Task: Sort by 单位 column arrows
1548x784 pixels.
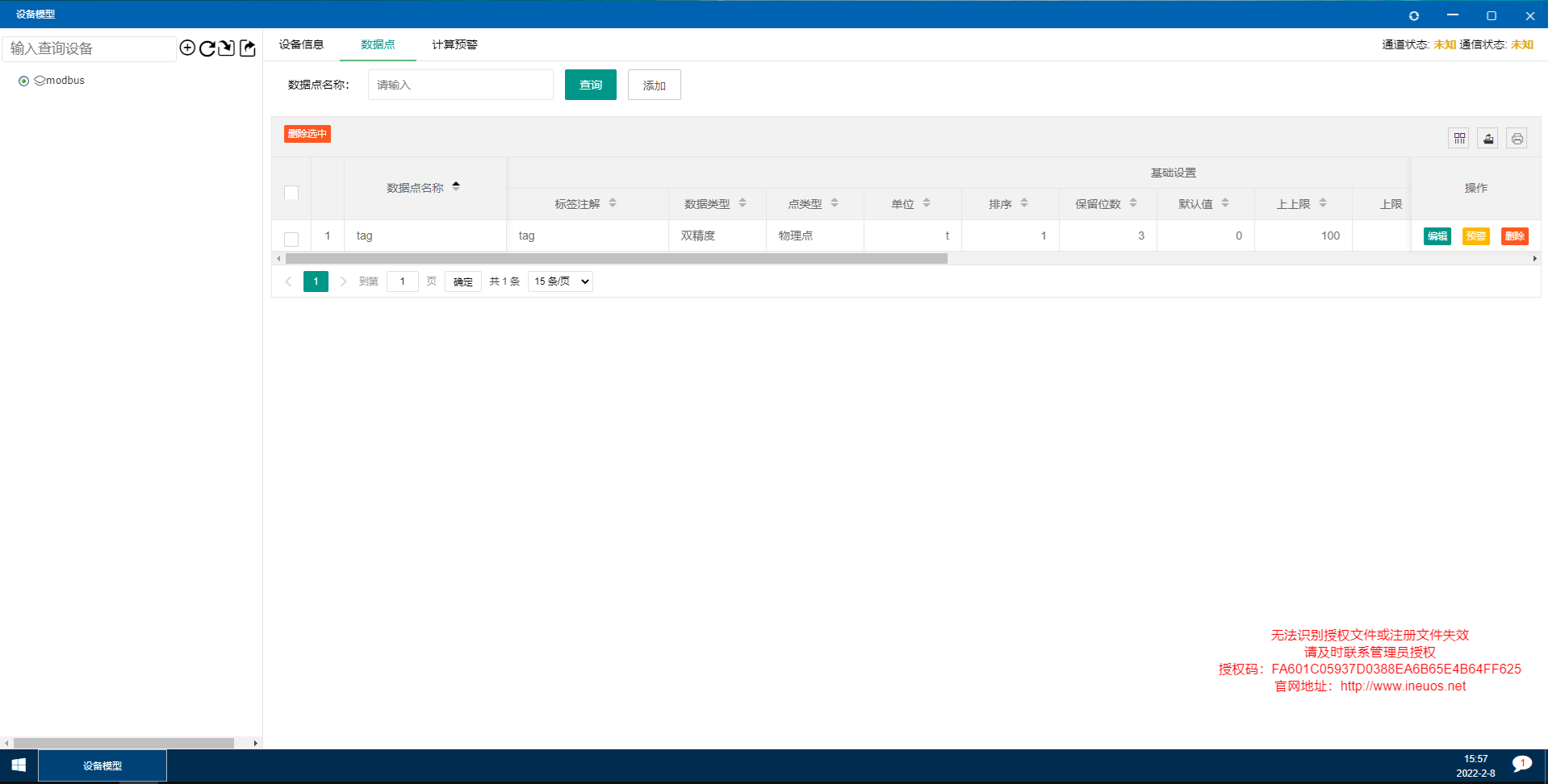Action: [x=927, y=203]
